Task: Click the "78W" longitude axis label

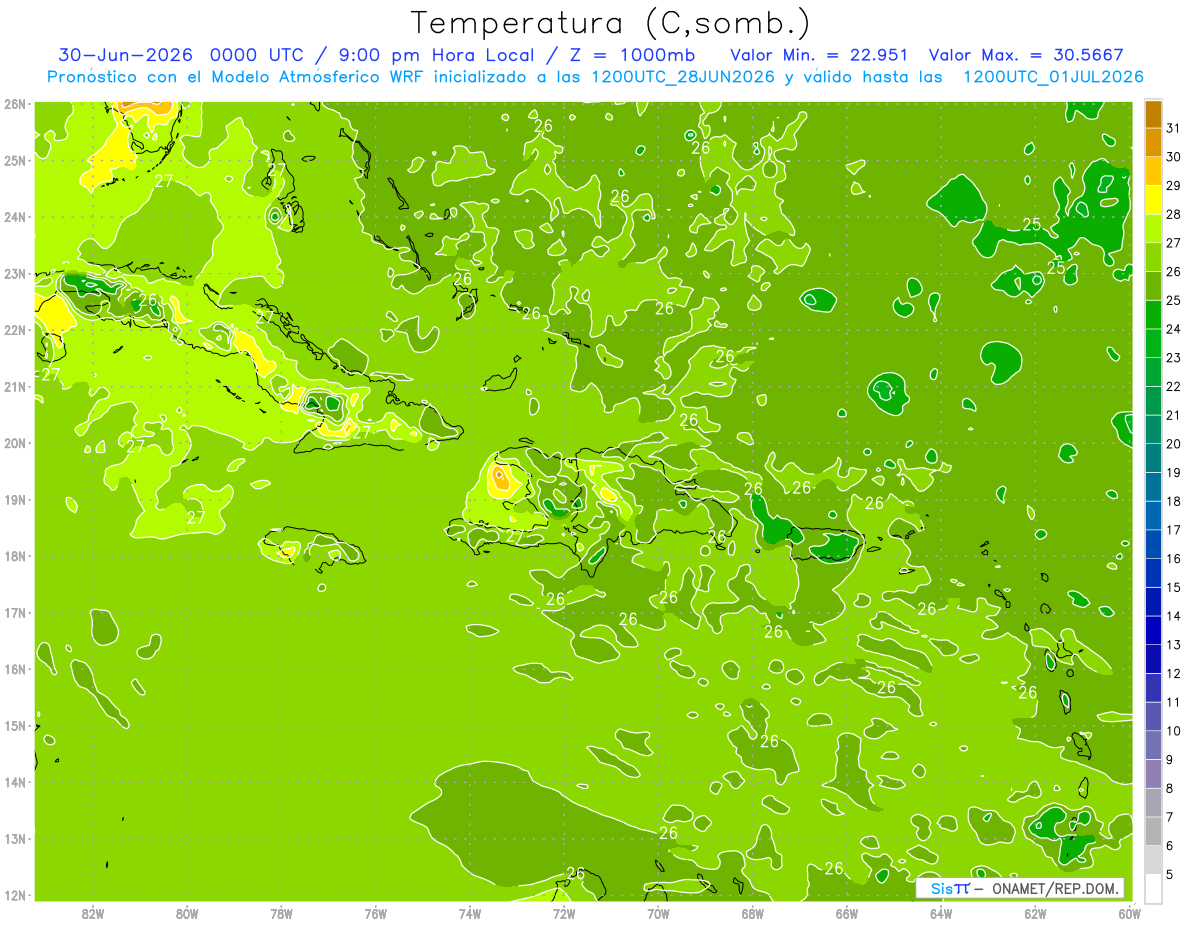Action: (281, 913)
